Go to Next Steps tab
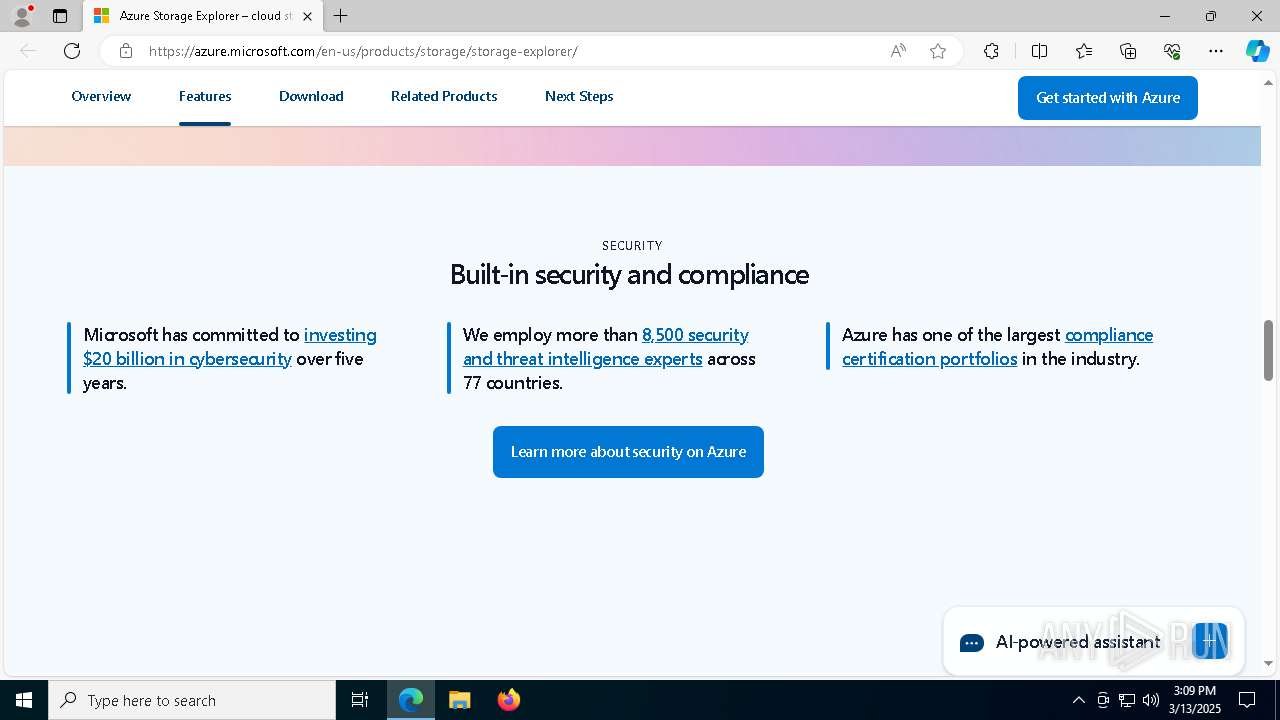The height and width of the screenshot is (720, 1280). pyautogui.click(x=579, y=96)
